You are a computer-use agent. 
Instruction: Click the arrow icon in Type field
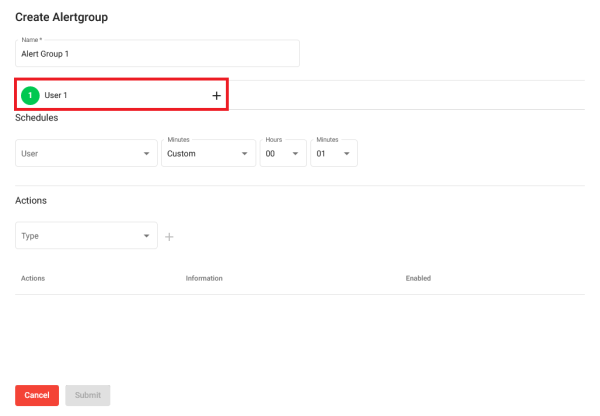[147, 236]
